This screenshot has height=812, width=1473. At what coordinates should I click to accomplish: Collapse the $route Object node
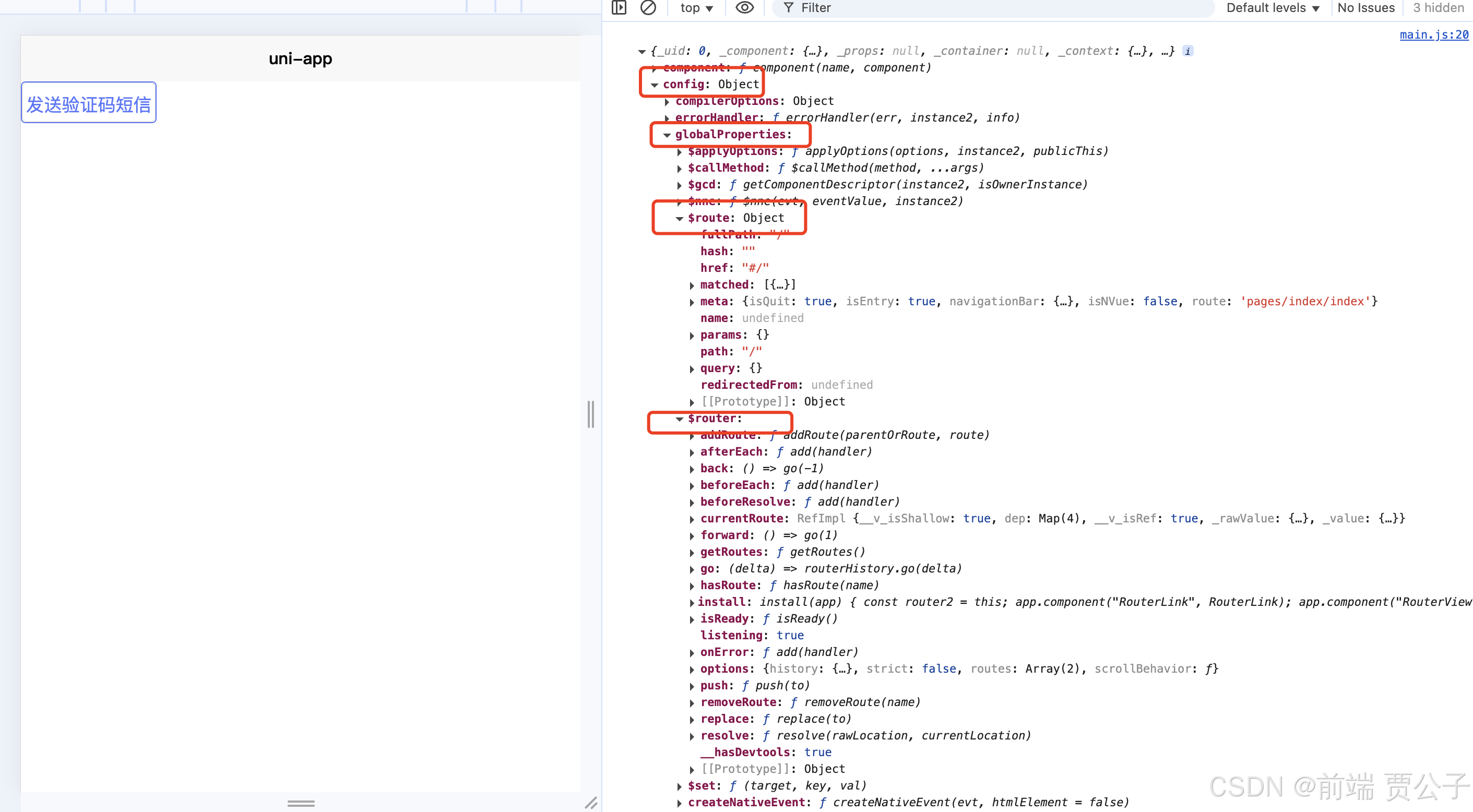click(679, 219)
